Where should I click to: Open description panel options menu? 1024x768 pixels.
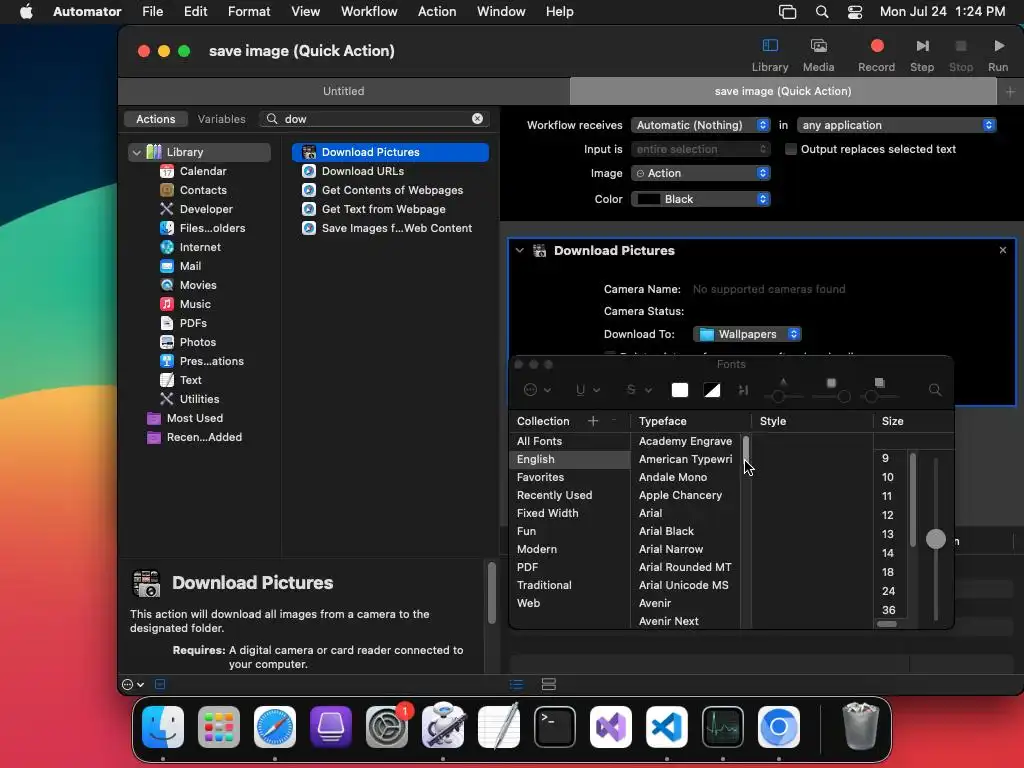[x=133, y=684]
